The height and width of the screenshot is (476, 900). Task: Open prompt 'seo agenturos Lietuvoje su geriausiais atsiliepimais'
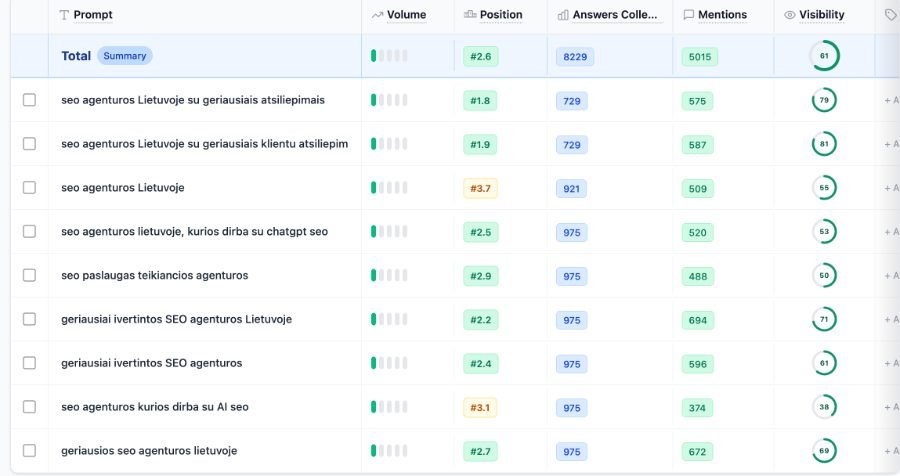tap(193, 100)
